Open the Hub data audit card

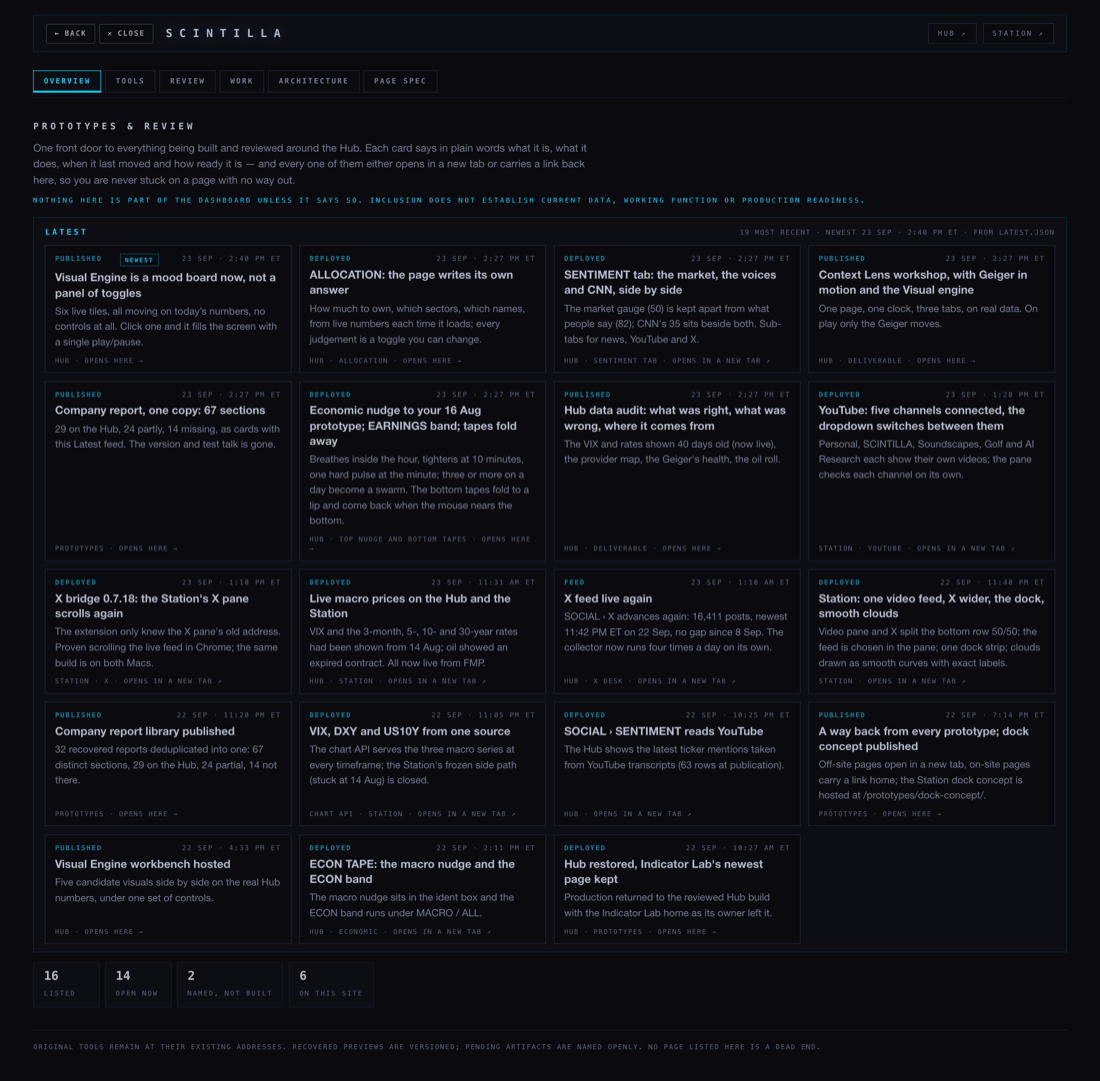pyautogui.click(x=677, y=471)
